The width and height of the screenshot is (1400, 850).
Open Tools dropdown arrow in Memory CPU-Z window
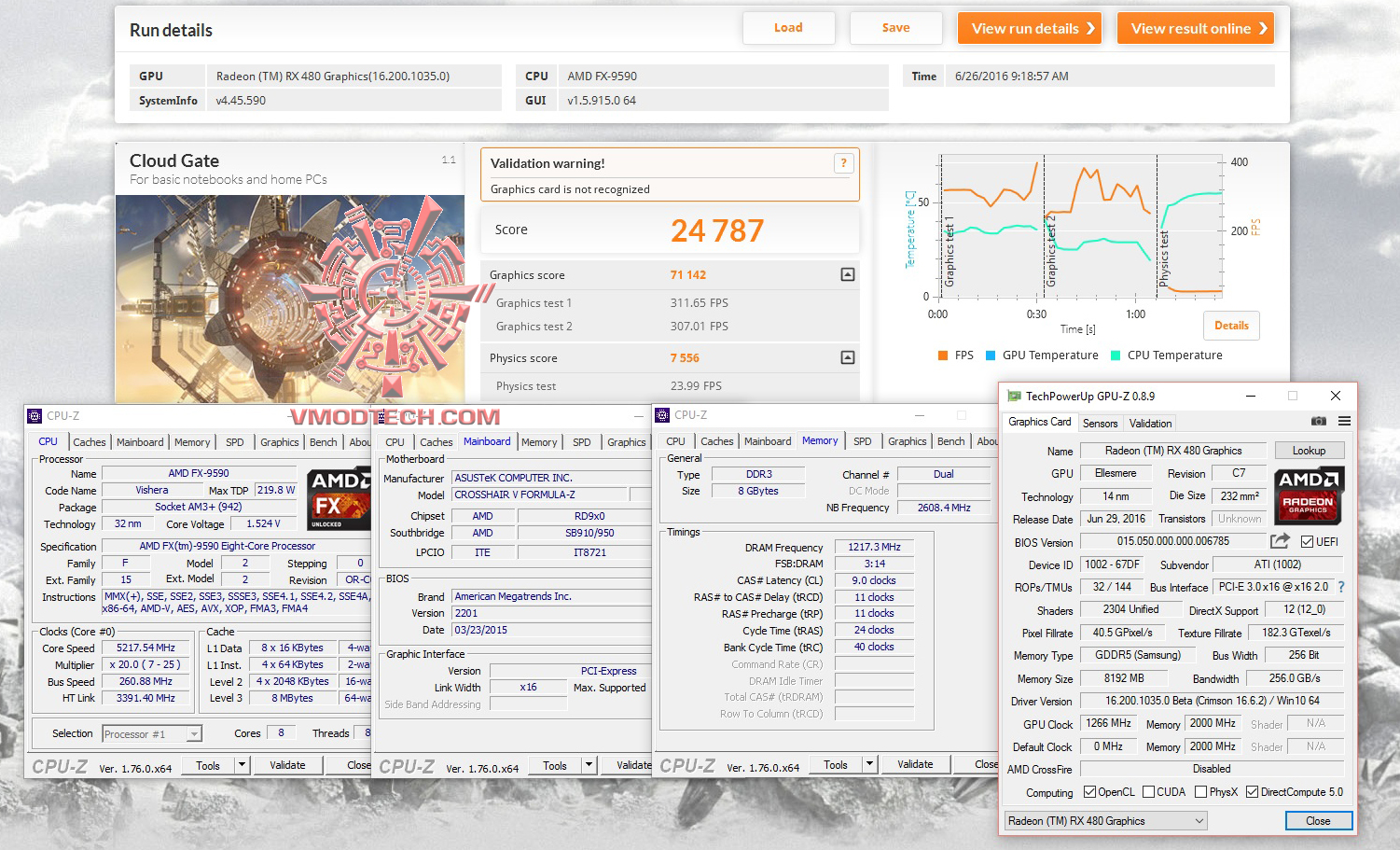click(869, 764)
